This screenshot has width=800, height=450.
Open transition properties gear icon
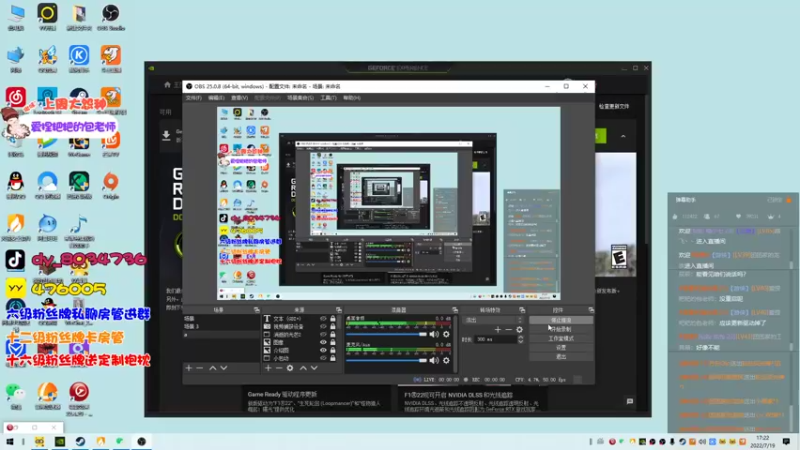[519, 330]
